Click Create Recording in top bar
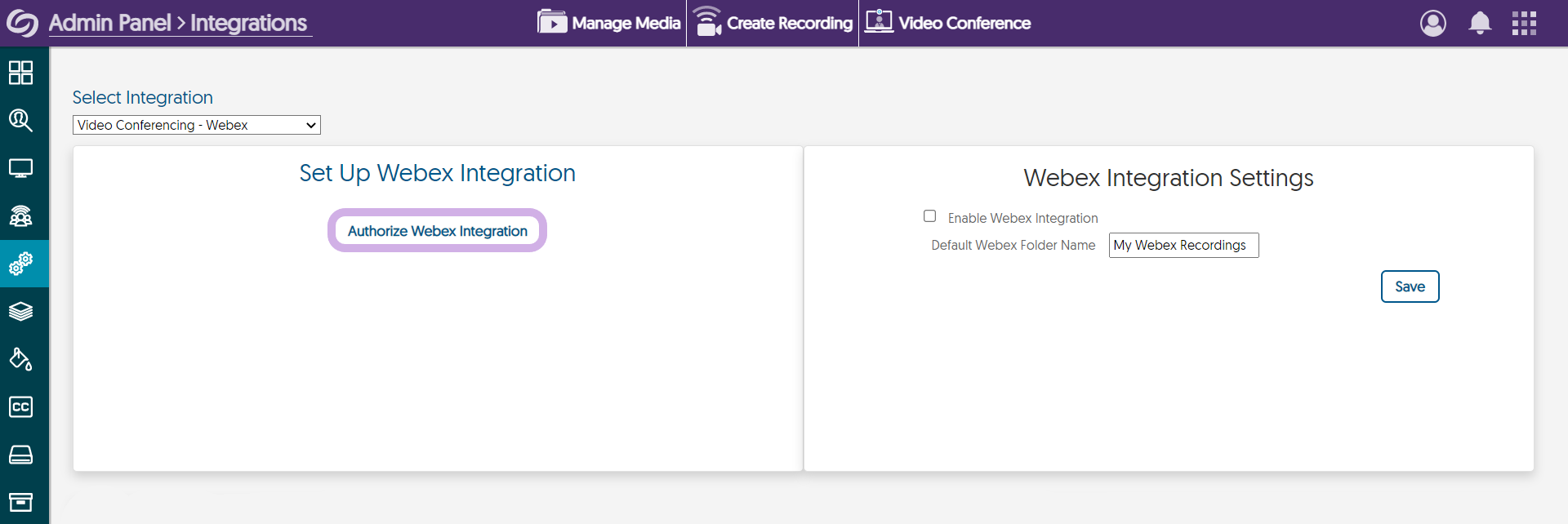Screen dimensions: 1568x524 click(x=773, y=23)
